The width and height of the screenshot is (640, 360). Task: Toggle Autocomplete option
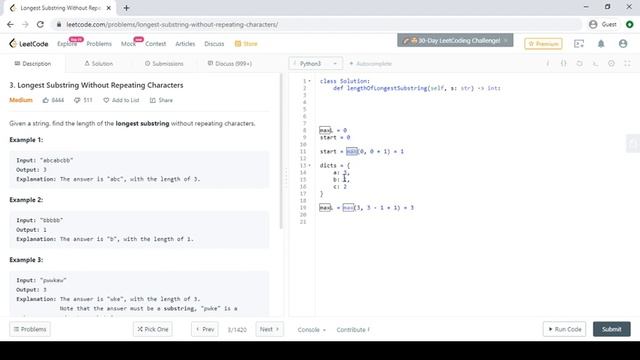(x=370, y=64)
